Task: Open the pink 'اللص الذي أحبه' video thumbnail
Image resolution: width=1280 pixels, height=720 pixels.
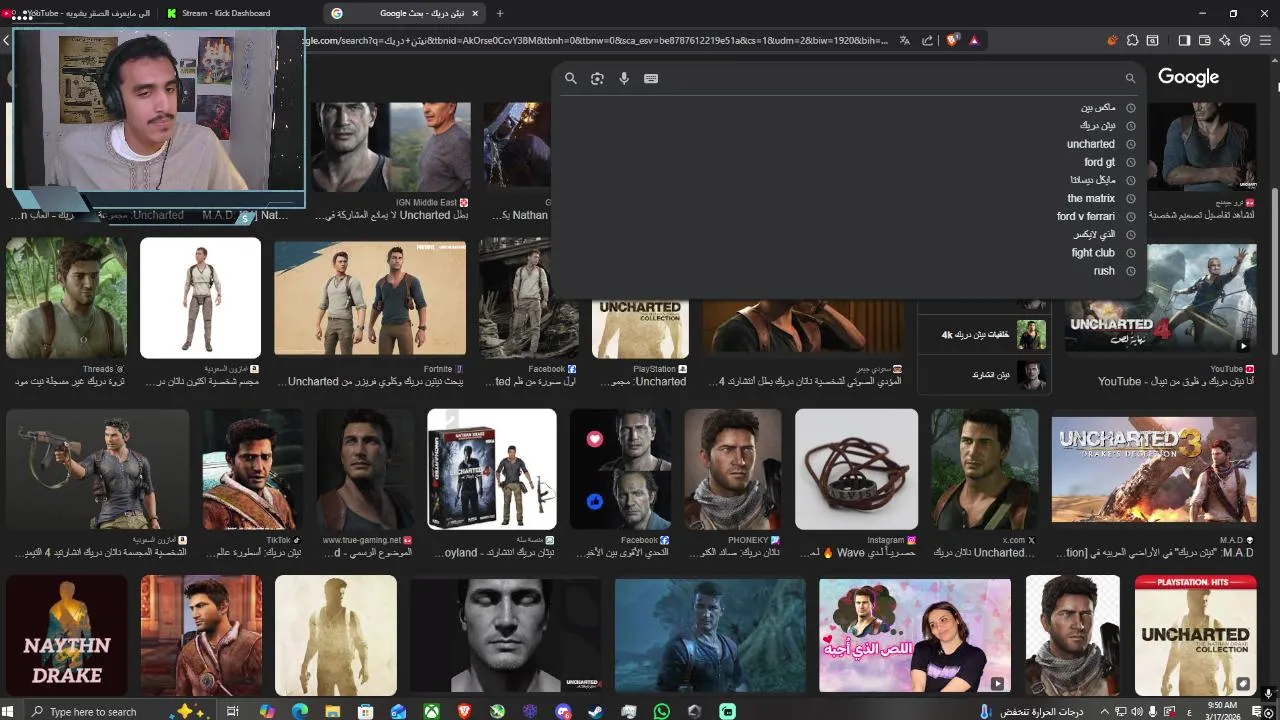Action: pyautogui.click(x=915, y=634)
